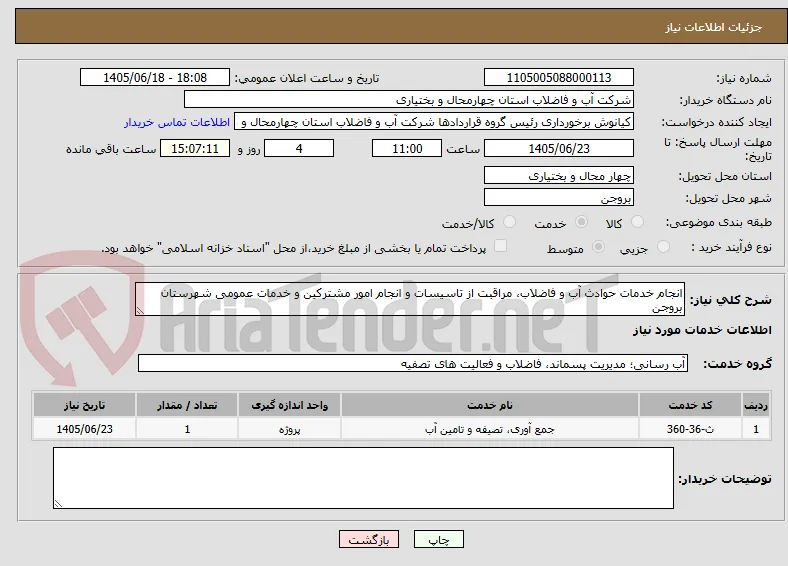
Task: Click the delivery province field چهار محال و بختیاری
Action: tap(559, 175)
